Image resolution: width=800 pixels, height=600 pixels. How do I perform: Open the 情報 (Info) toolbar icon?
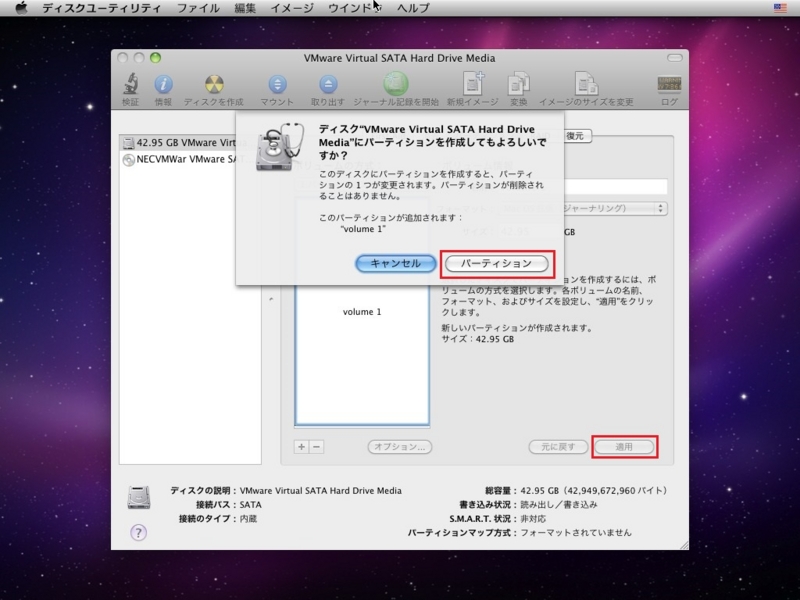point(163,84)
